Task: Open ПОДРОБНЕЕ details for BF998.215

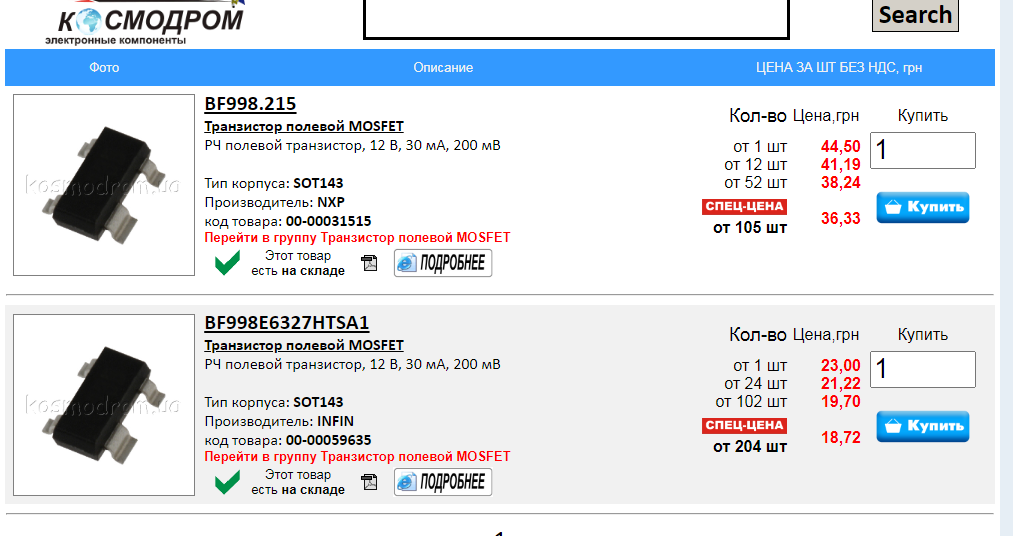Action: pos(443,263)
